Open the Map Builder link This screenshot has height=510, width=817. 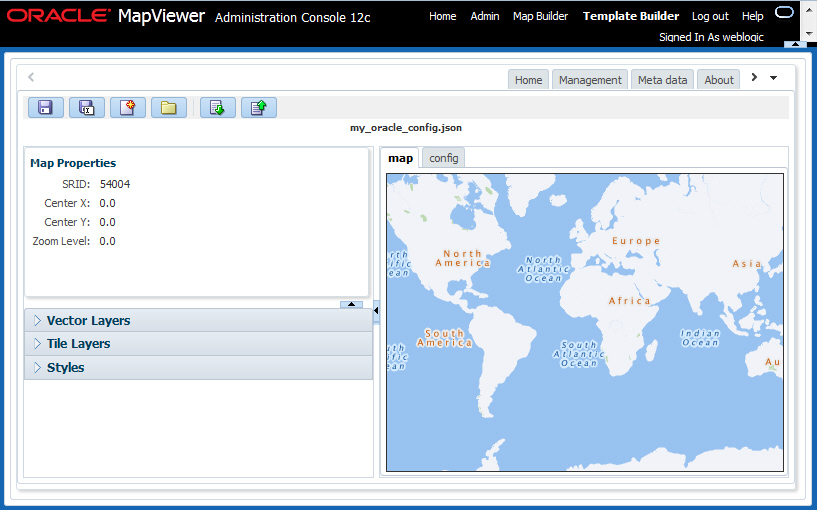pos(540,16)
